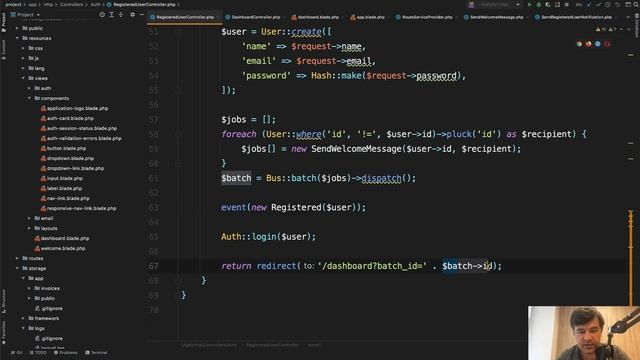
Task: Click project root in breadcrumb path
Action: point(13,4)
